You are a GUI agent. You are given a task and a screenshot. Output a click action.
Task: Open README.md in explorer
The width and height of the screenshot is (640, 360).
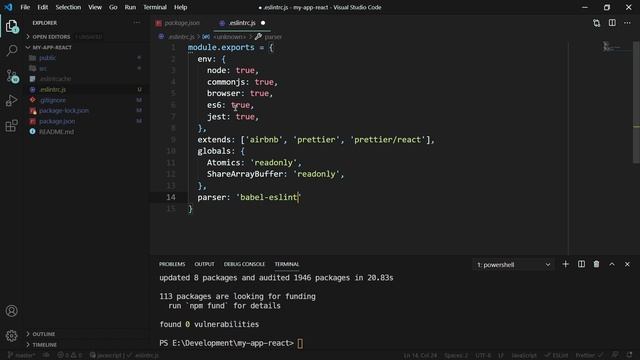[x=86, y=132]
